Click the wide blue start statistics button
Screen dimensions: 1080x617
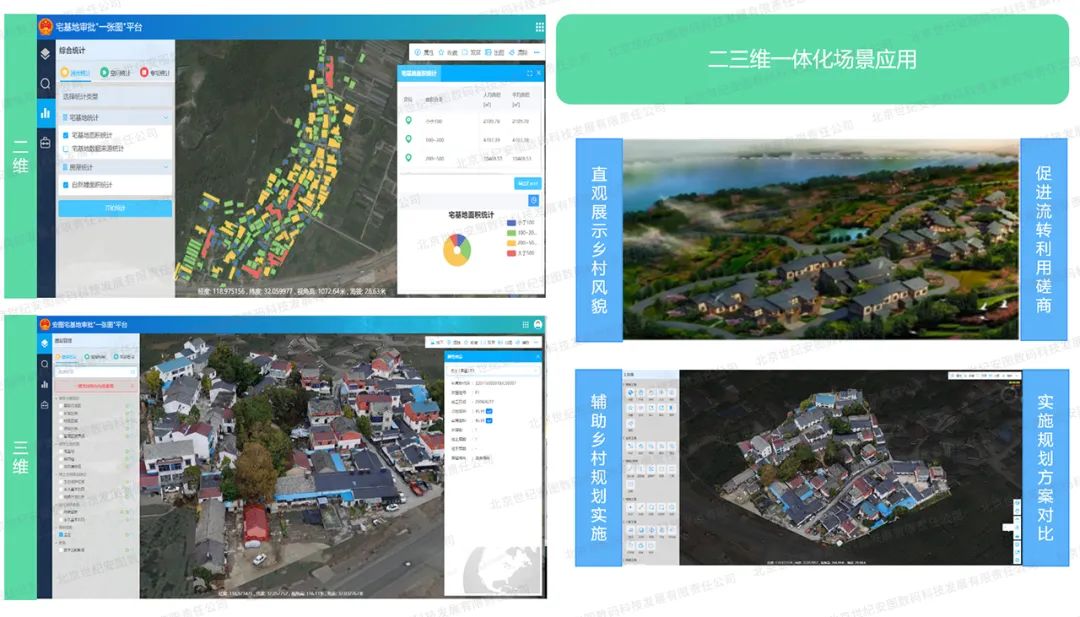(x=115, y=208)
